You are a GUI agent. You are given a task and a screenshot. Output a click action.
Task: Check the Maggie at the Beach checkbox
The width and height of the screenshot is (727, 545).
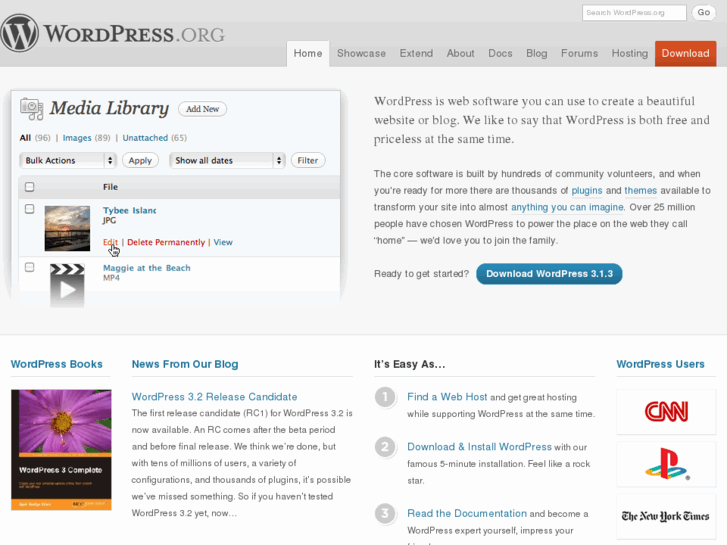30,267
